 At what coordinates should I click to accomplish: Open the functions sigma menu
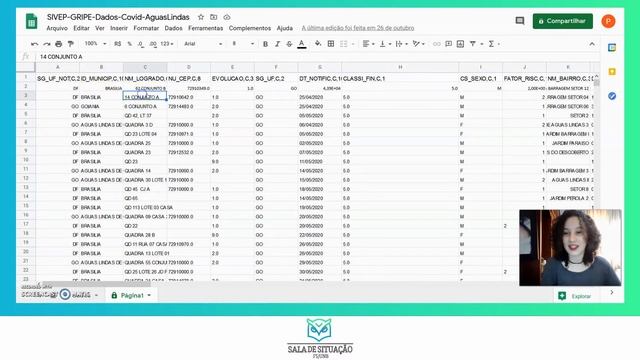click(493, 44)
